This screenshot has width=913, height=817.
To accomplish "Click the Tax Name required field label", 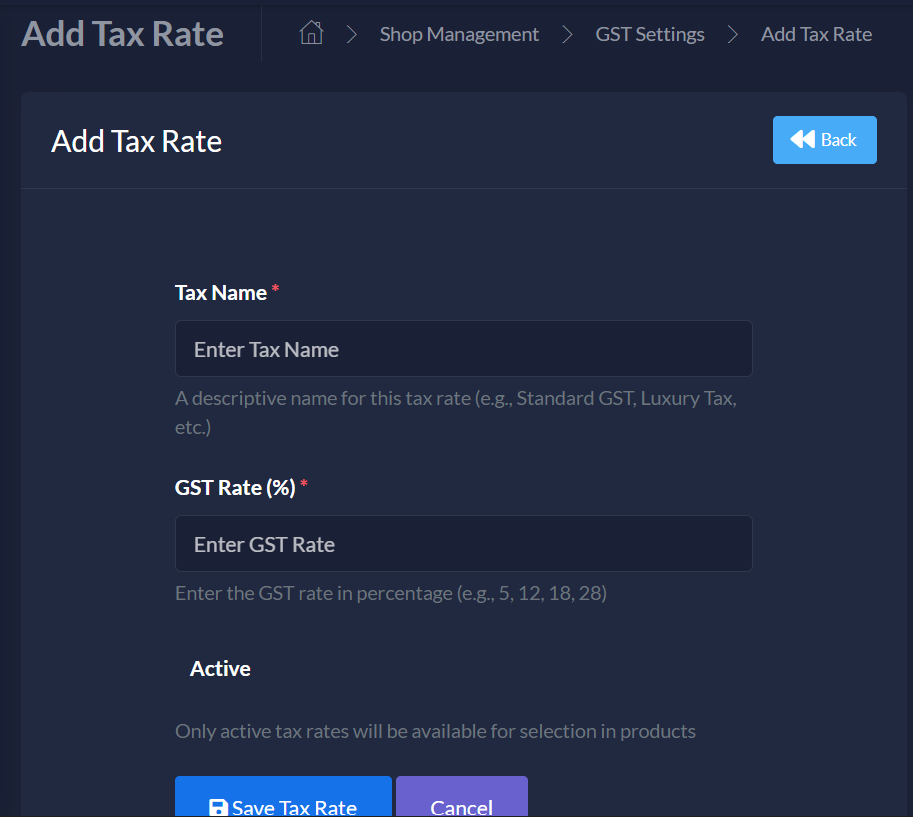I will 220,292.
